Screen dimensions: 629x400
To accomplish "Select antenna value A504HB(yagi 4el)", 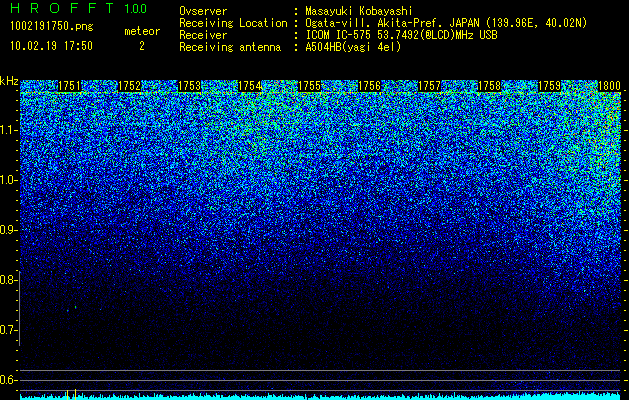I will point(353,47).
